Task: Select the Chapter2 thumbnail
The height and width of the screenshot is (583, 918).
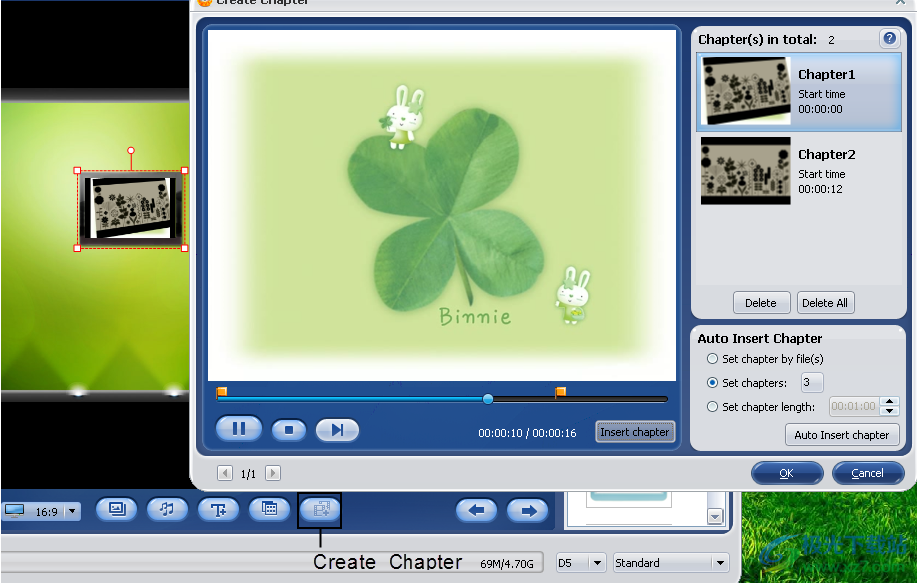Action: point(746,171)
